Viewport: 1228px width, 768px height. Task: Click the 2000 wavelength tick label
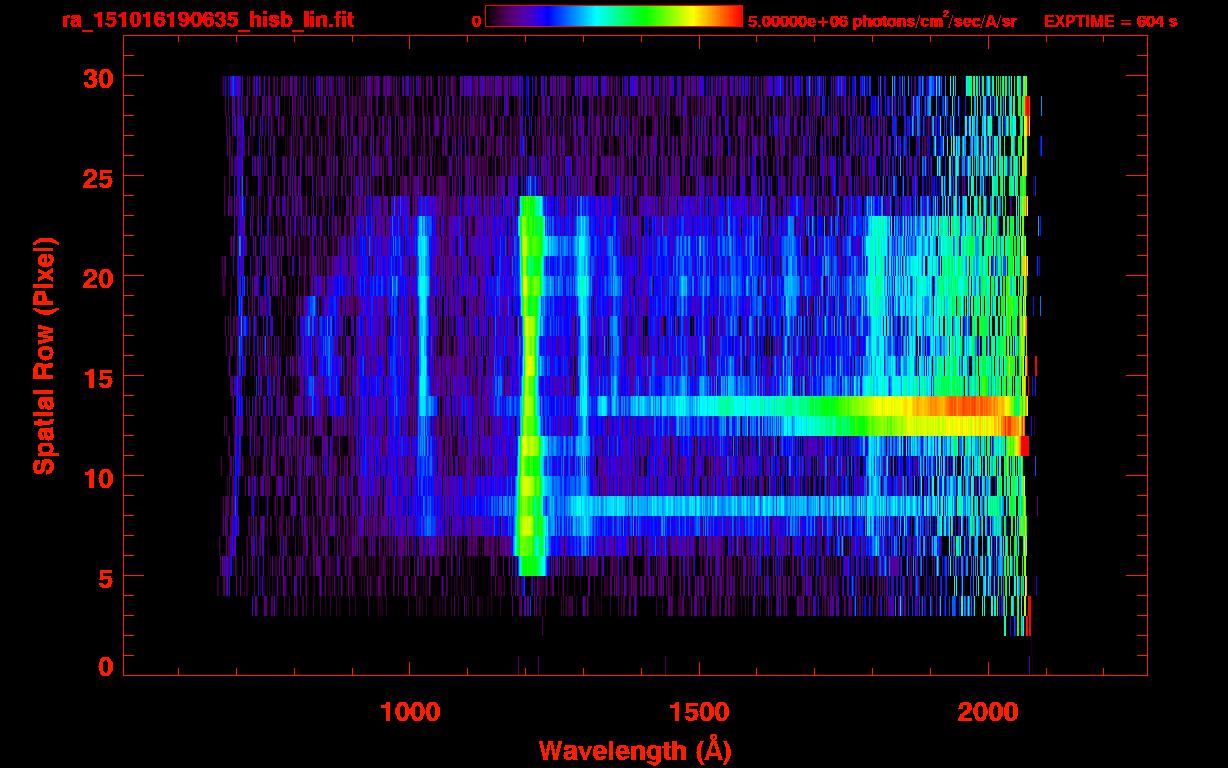pos(986,712)
